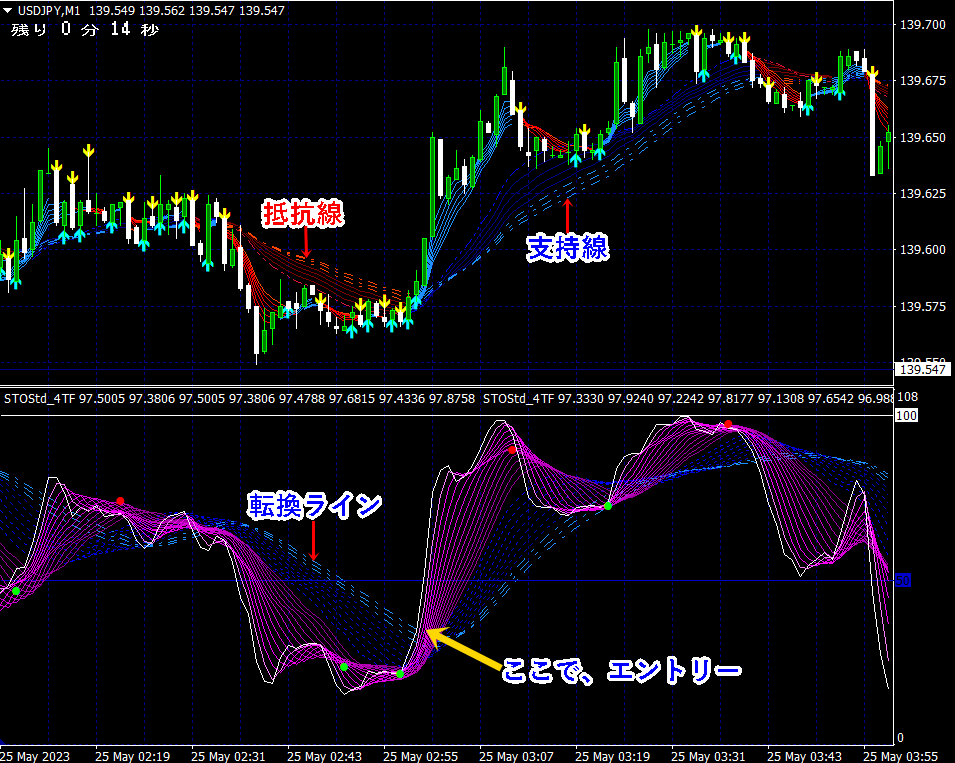This screenshot has width=955, height=763.
Task: Click the first STOStd_4TF indicator label
Action: 40,398
